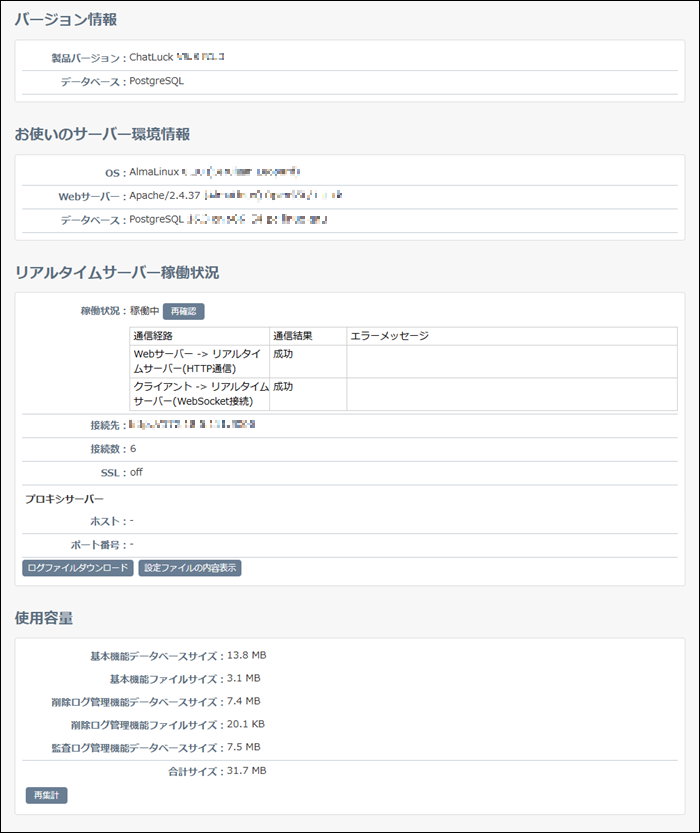This screenshot has width=700, height=833.
Task: Select the 13.8 MB database size value
Action: pyautogui.click(x=246, y=655)
